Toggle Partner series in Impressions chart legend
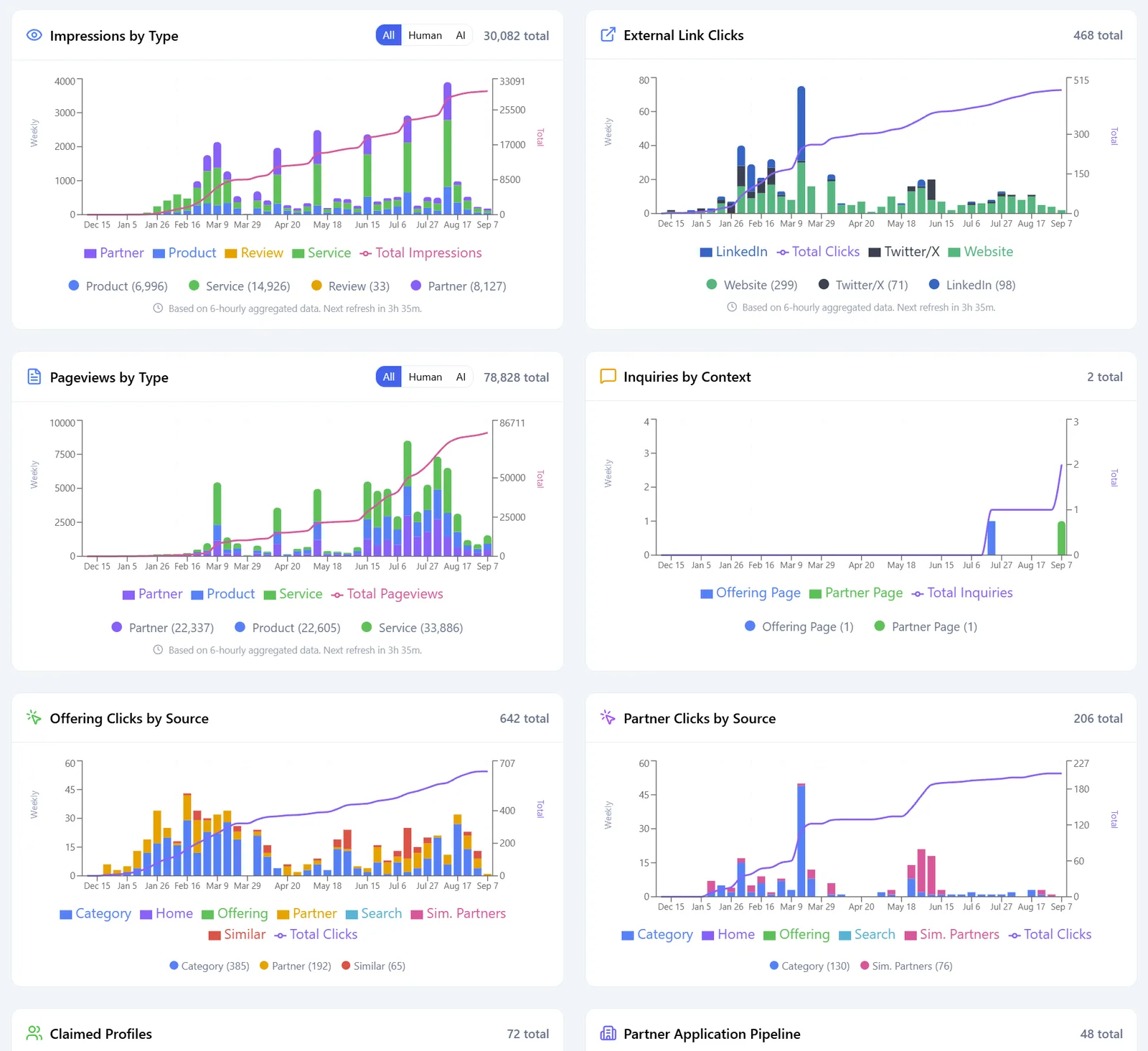This screenshot has width=1148, height=1051. [114, 253]
